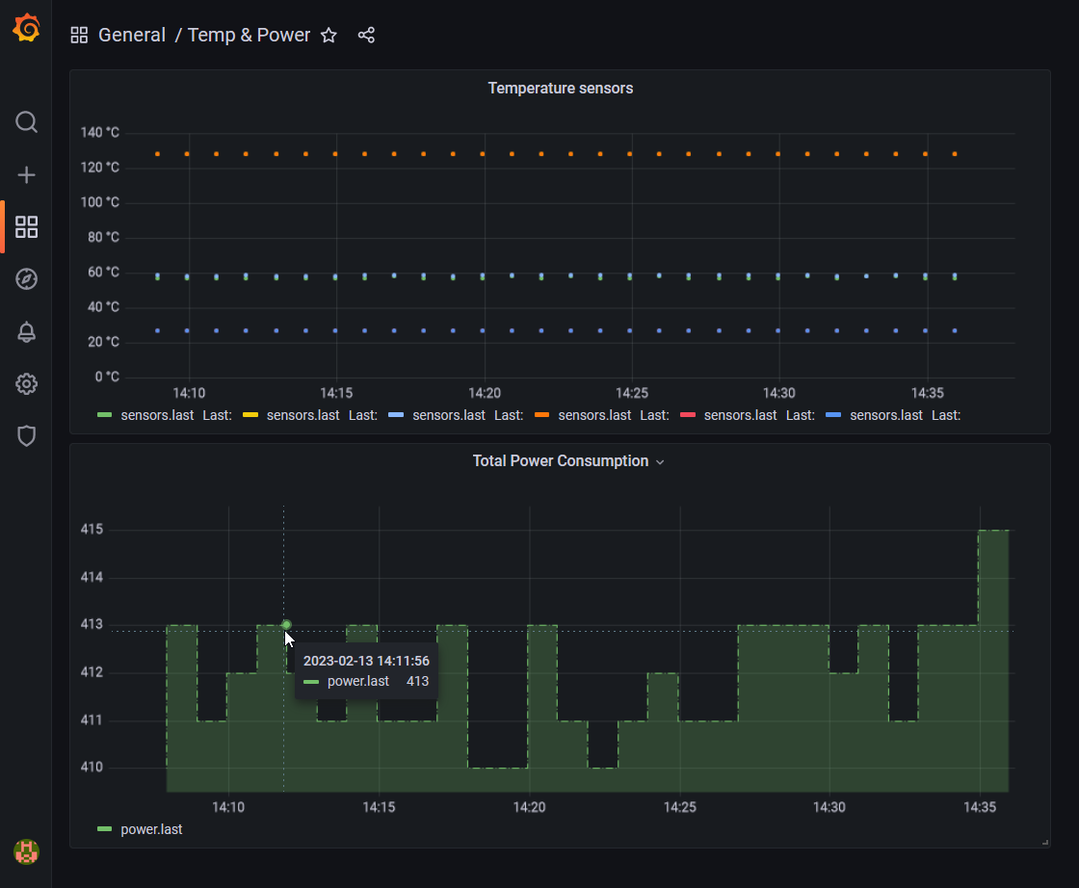The image size is (1079, 888).
Task: Open the Explore compass icon
Action: [x=26, y=279]
